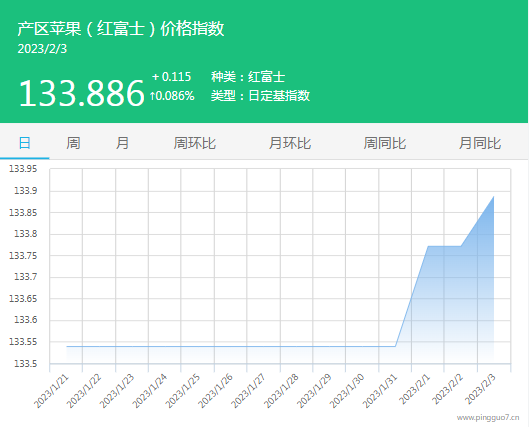This screenshot has width=529, height=427.
Task: Open the 月环比 tab
Action: 290,143
